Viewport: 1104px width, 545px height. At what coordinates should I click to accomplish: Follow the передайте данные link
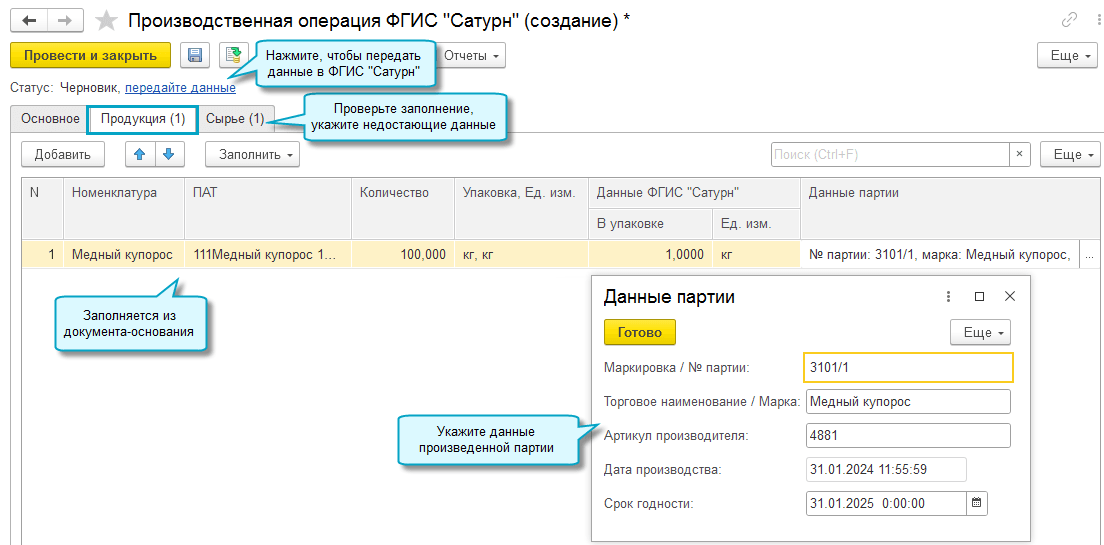click(180, 88)
